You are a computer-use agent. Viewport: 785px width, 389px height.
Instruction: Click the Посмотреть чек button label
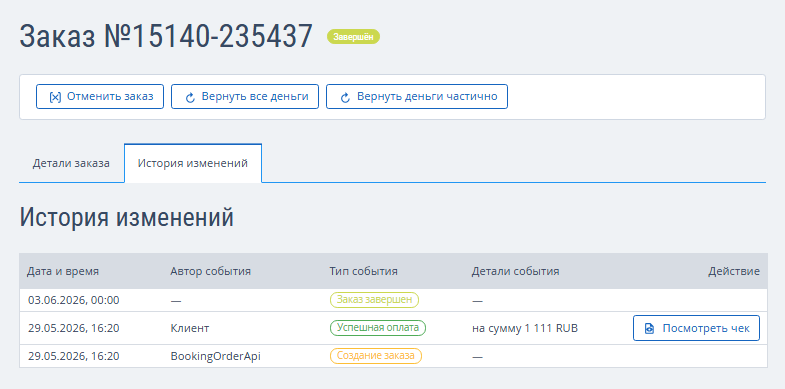(x=706, y=328)
